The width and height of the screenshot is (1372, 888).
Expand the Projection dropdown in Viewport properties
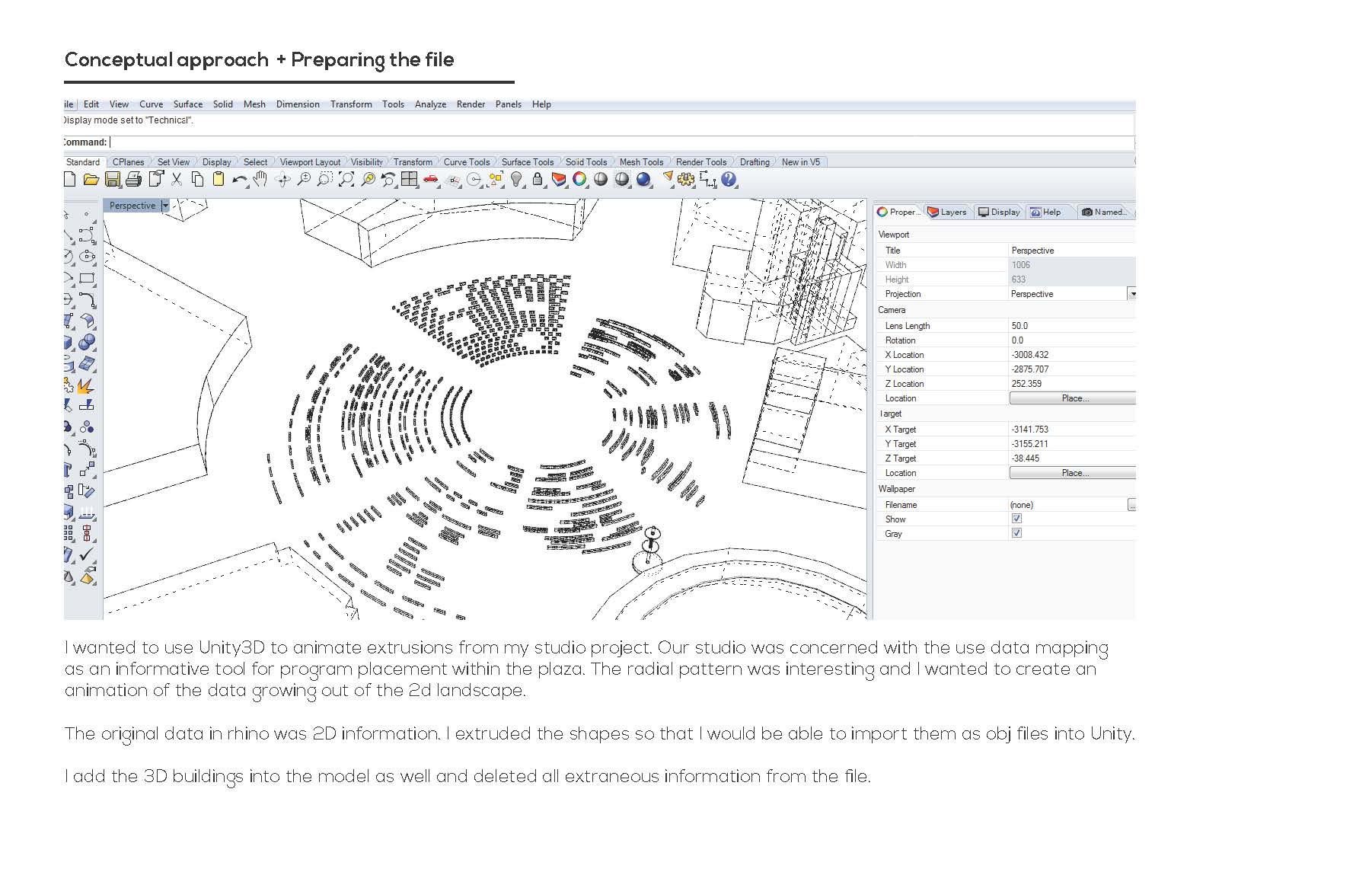coord(1133,294)
